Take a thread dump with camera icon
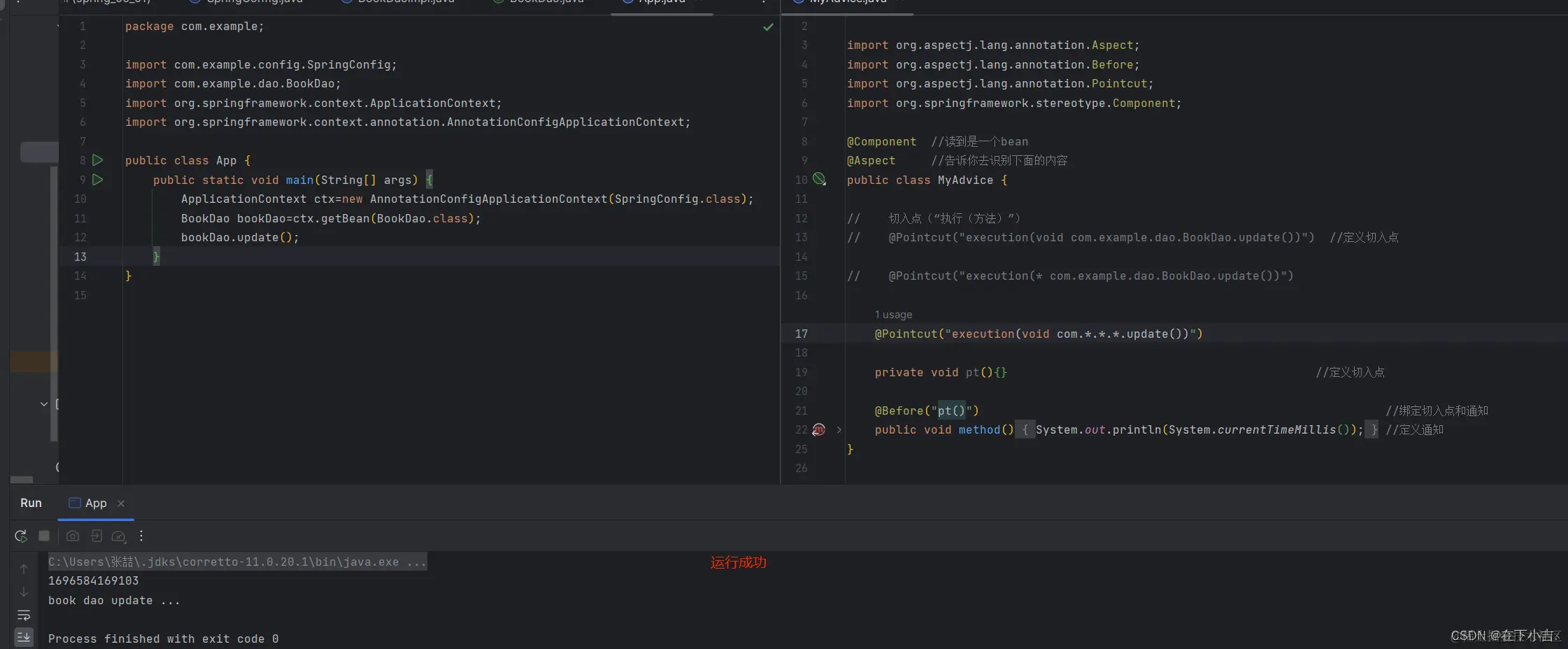 point(73,536)
